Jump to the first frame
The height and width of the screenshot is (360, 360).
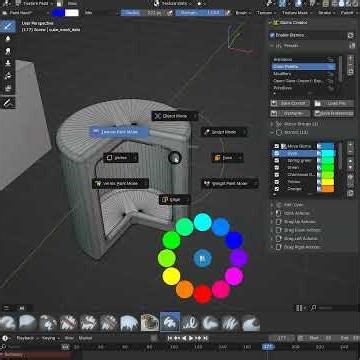(x=170, y=338)
